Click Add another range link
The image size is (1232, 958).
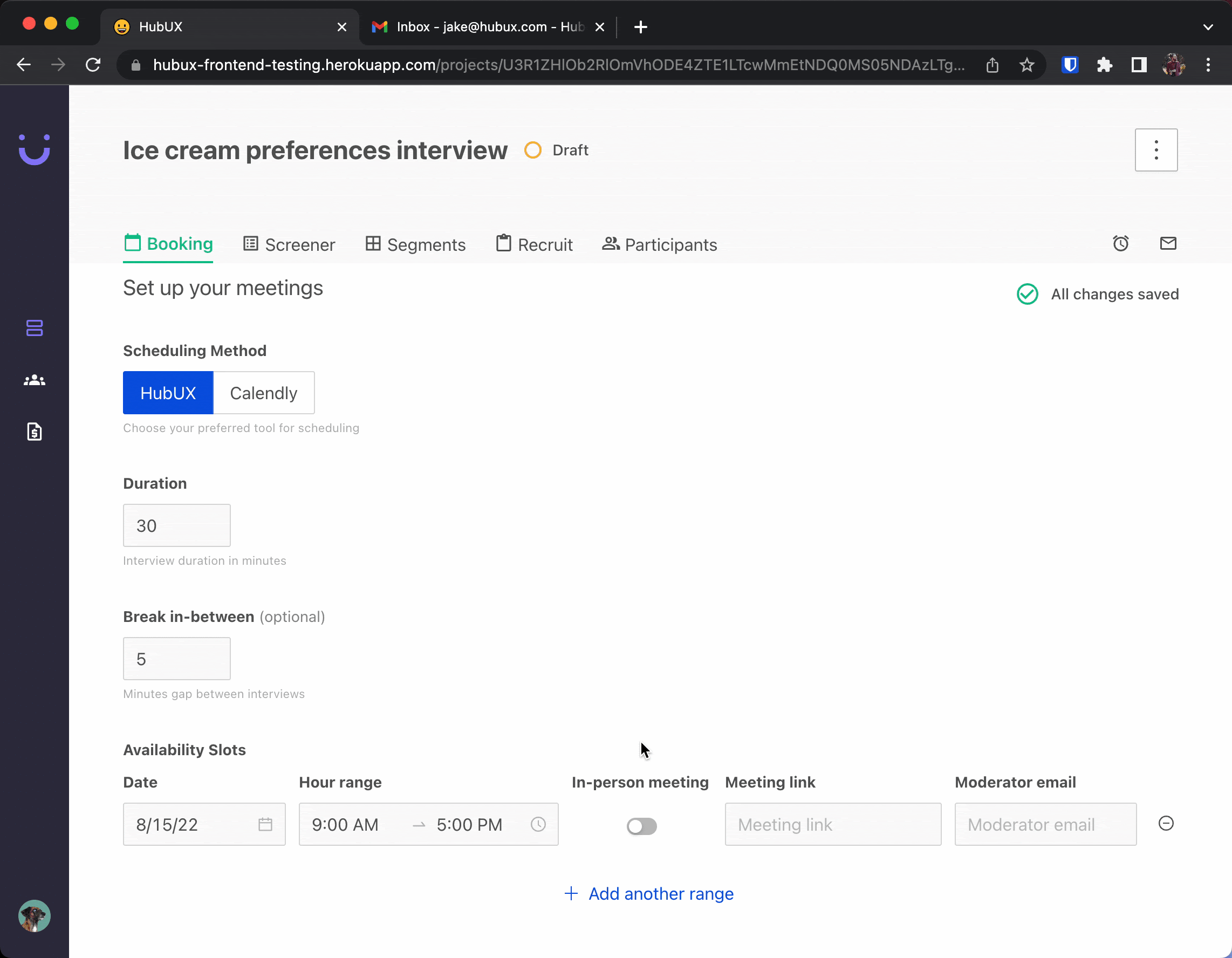649,894
